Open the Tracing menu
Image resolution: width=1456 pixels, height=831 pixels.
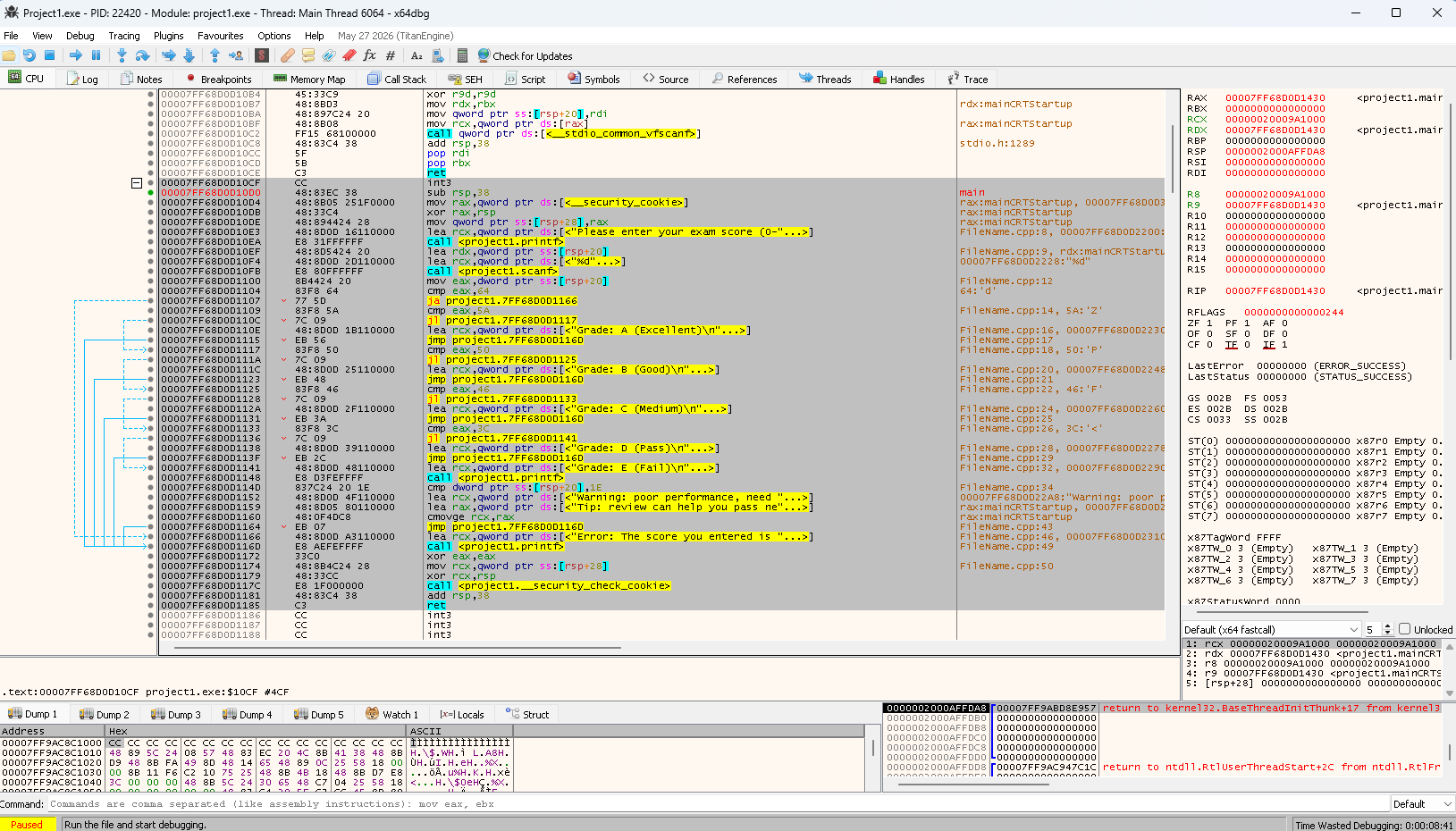(x=124, y=36)
